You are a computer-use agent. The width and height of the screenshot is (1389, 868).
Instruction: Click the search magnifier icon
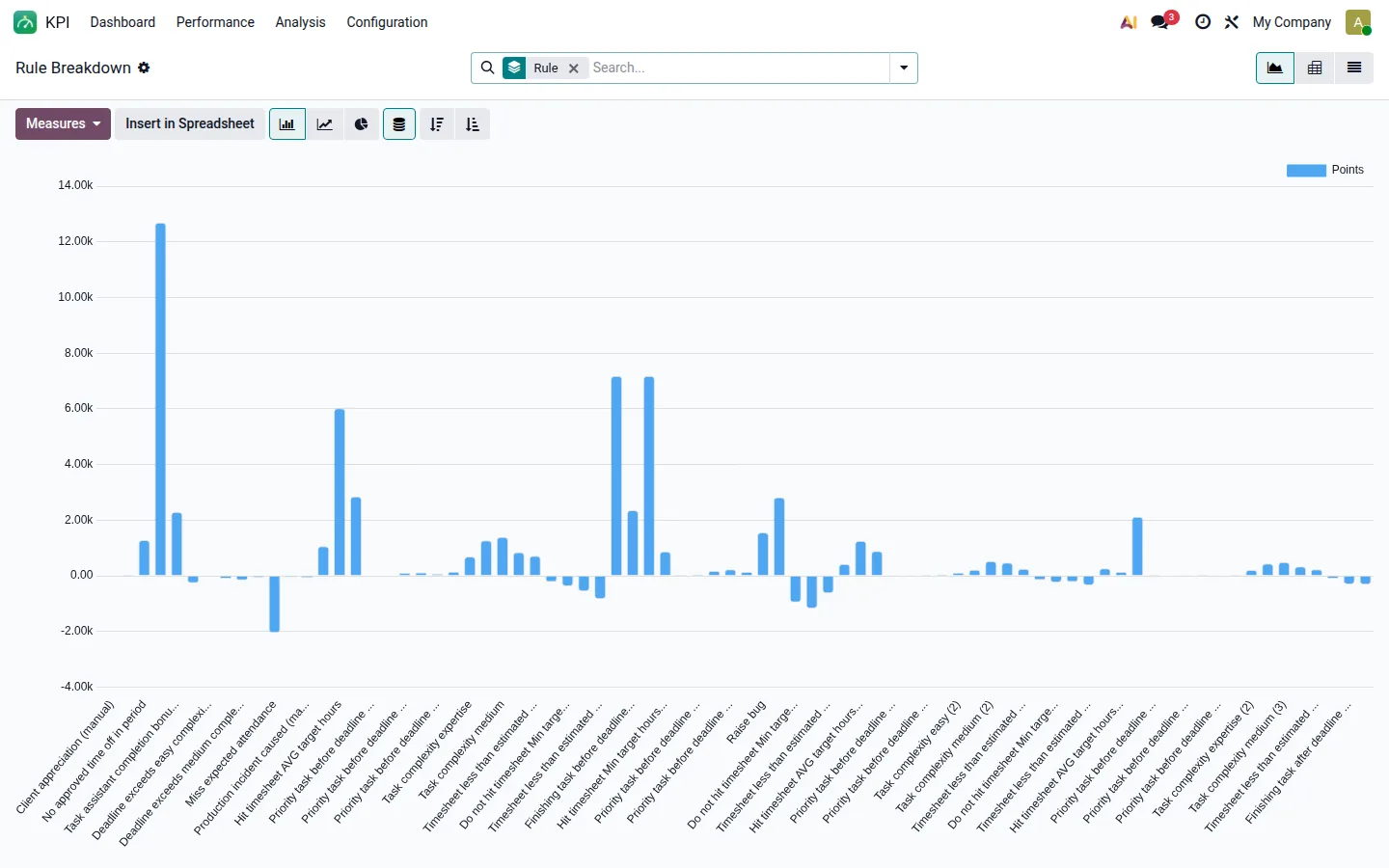tap(487, 68)
